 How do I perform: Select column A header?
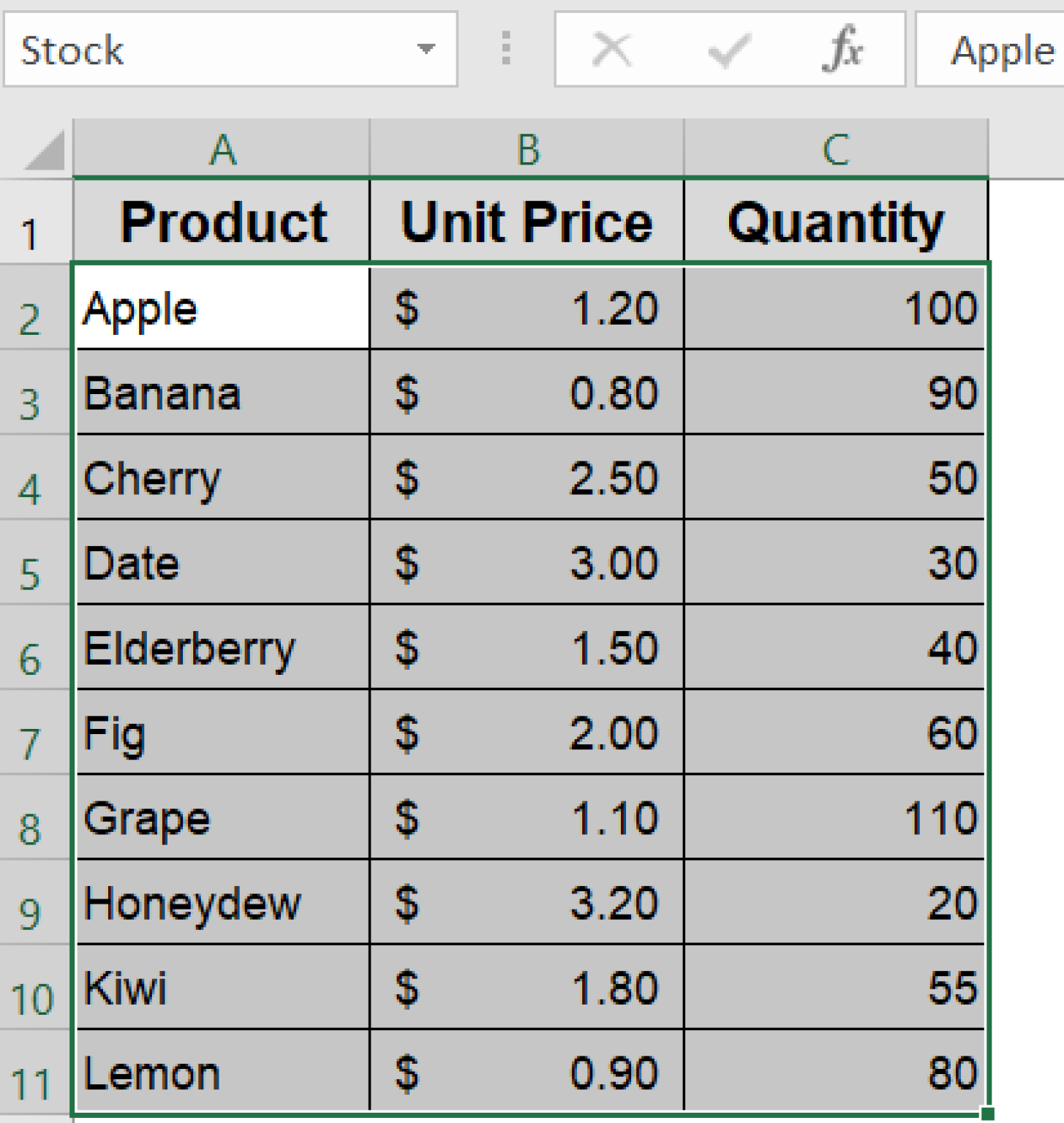click(x=222, y=148)
